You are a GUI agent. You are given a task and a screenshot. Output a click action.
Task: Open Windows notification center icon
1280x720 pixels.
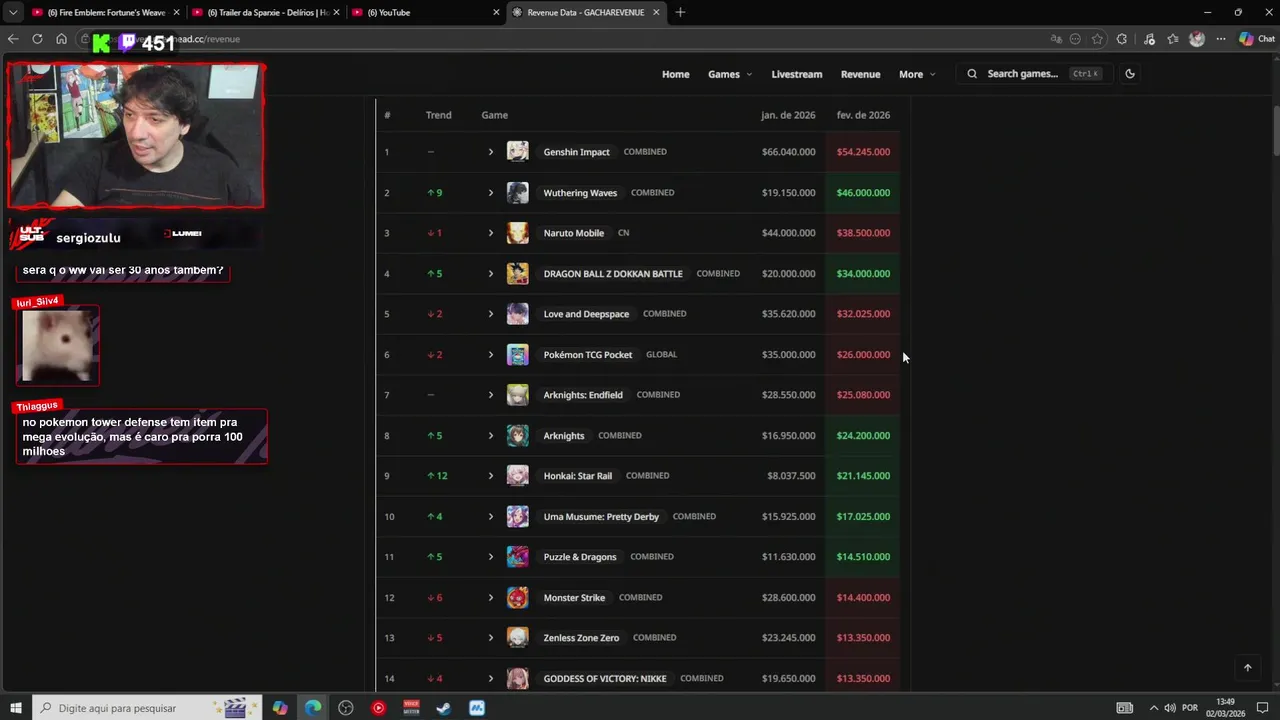[x=1262, y=708]
